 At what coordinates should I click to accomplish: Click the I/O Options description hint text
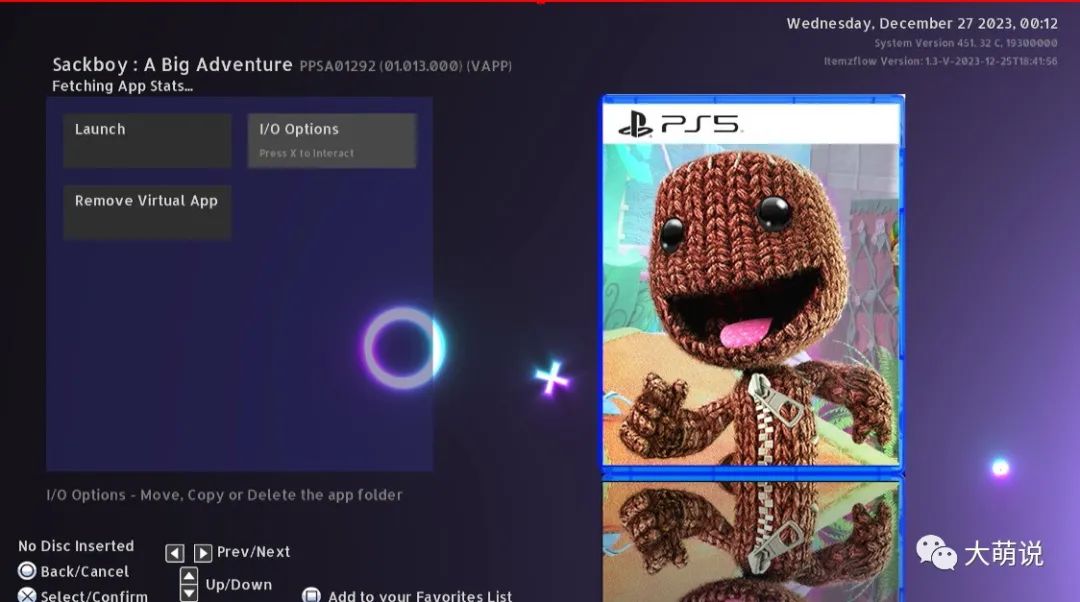225,495
